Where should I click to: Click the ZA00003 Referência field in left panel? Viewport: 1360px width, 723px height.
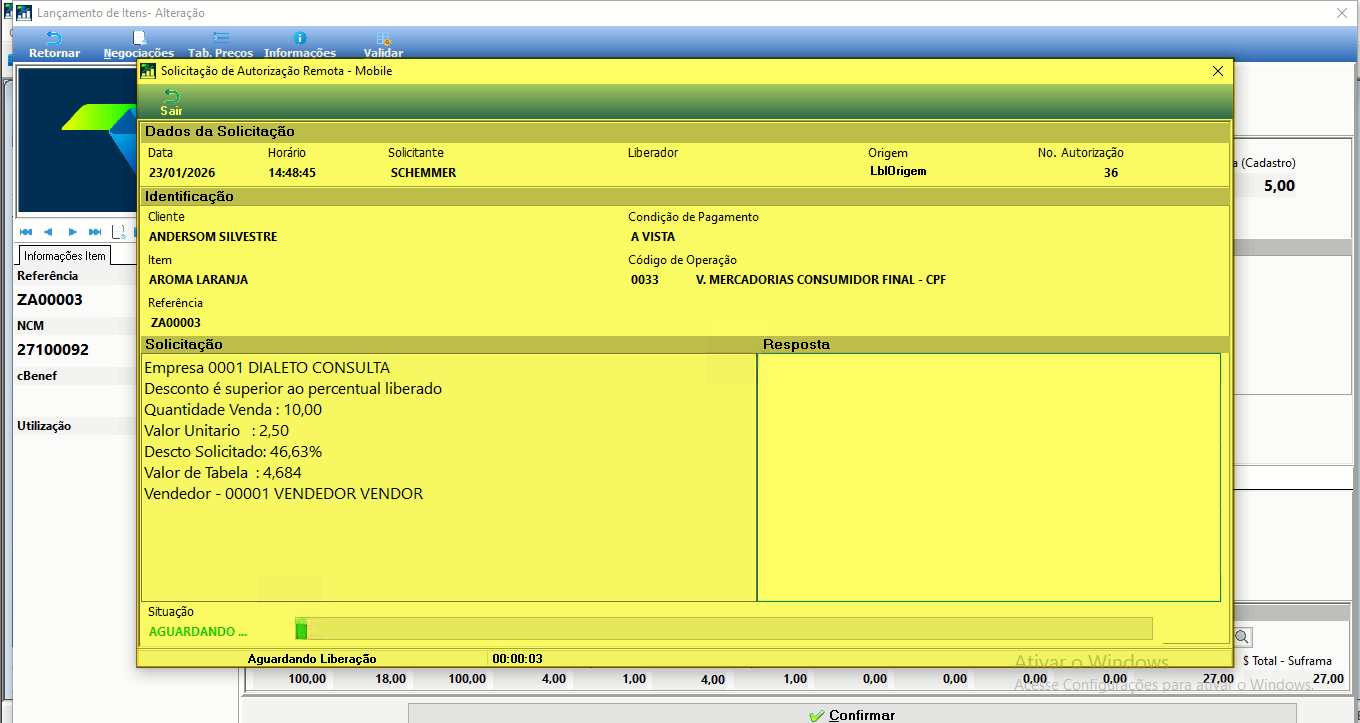[50, 300]
